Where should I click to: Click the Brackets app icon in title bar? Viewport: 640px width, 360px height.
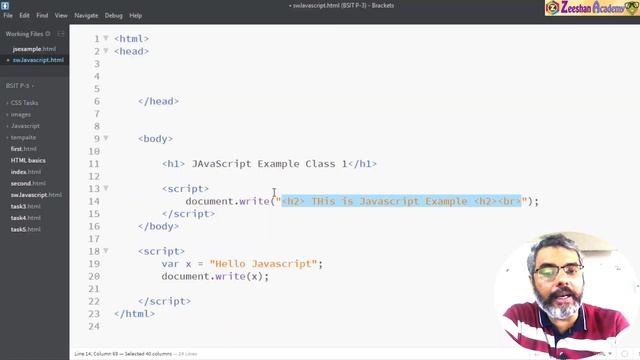coord(5,6)
